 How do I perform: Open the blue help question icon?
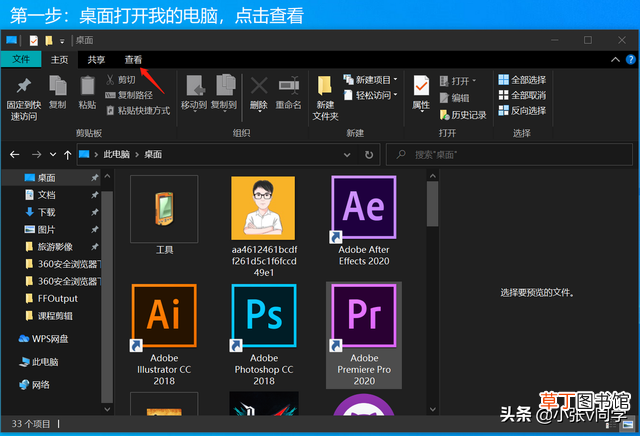point(631,60)
